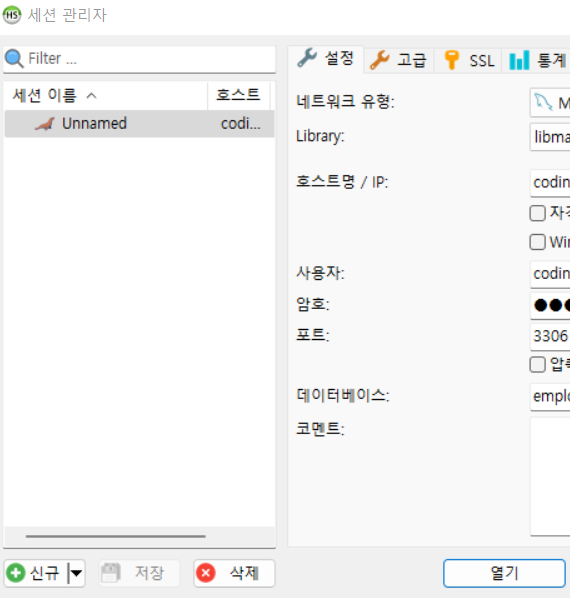This screenshot has height=598, width=570.
Task: Open the 설정 tab
Action: 326,59
